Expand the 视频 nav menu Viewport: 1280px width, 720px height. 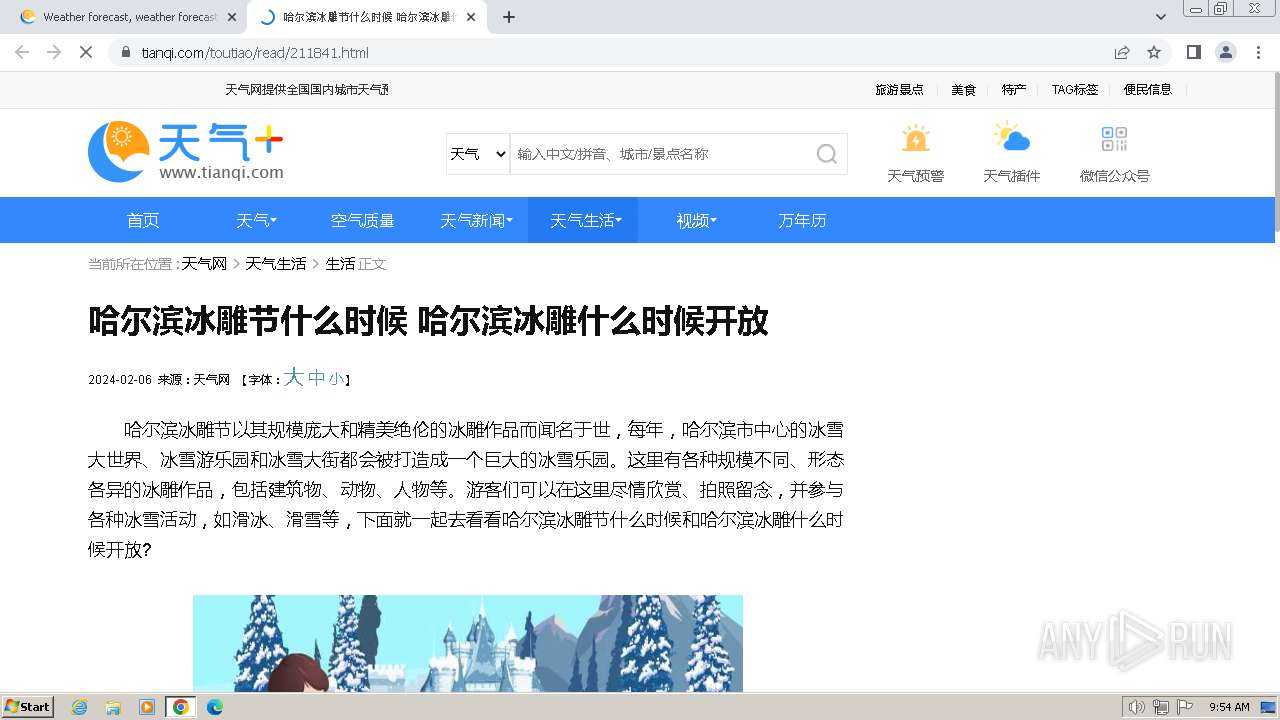[x=695, y=220]
